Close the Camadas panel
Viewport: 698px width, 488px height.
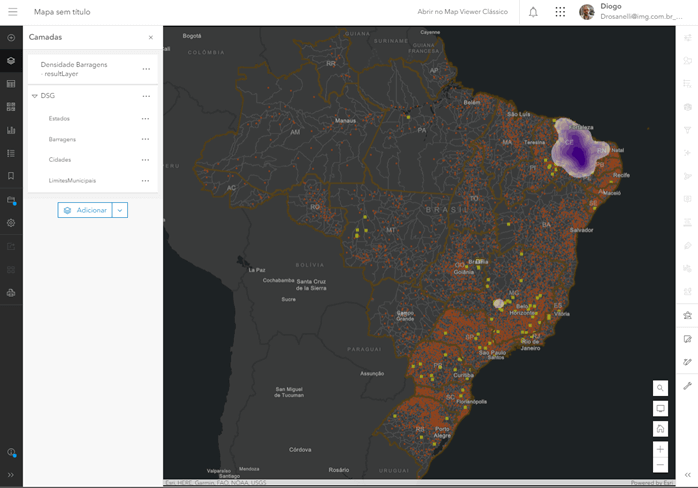click(151, 37)
